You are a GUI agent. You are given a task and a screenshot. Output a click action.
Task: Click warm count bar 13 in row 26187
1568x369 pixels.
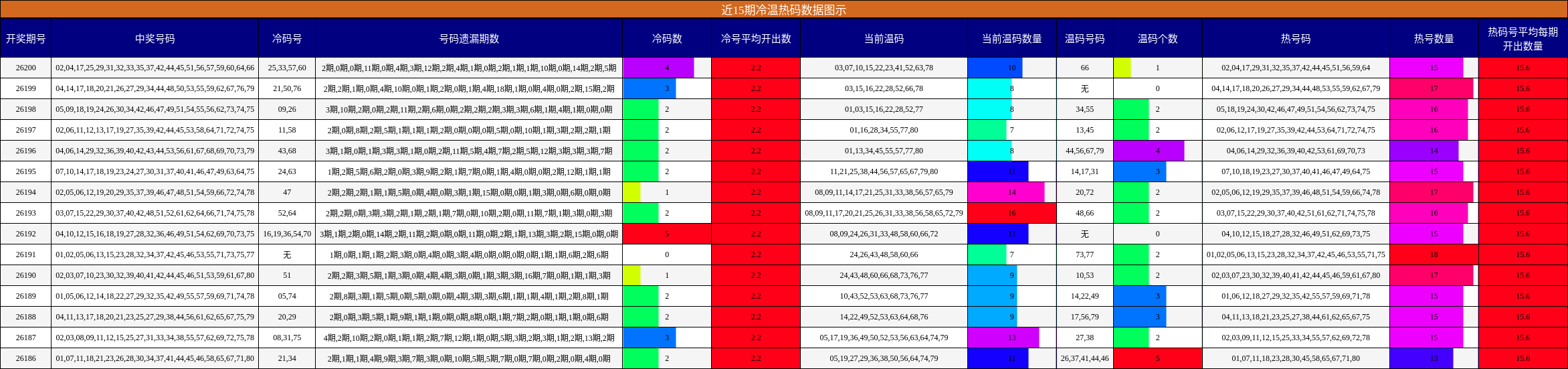click(x=1003, y=338)
